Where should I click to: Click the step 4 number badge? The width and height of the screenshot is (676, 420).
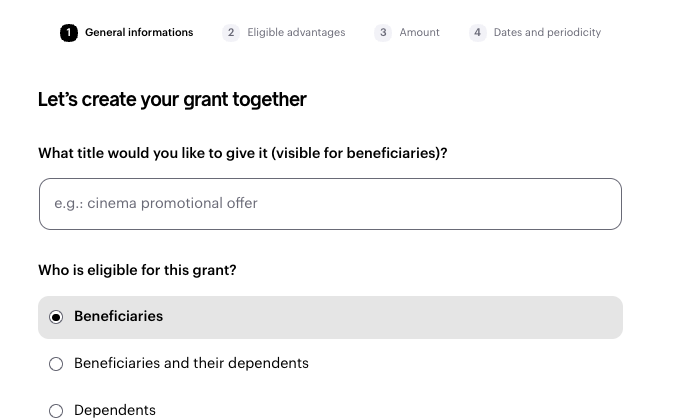coord(477,33)
